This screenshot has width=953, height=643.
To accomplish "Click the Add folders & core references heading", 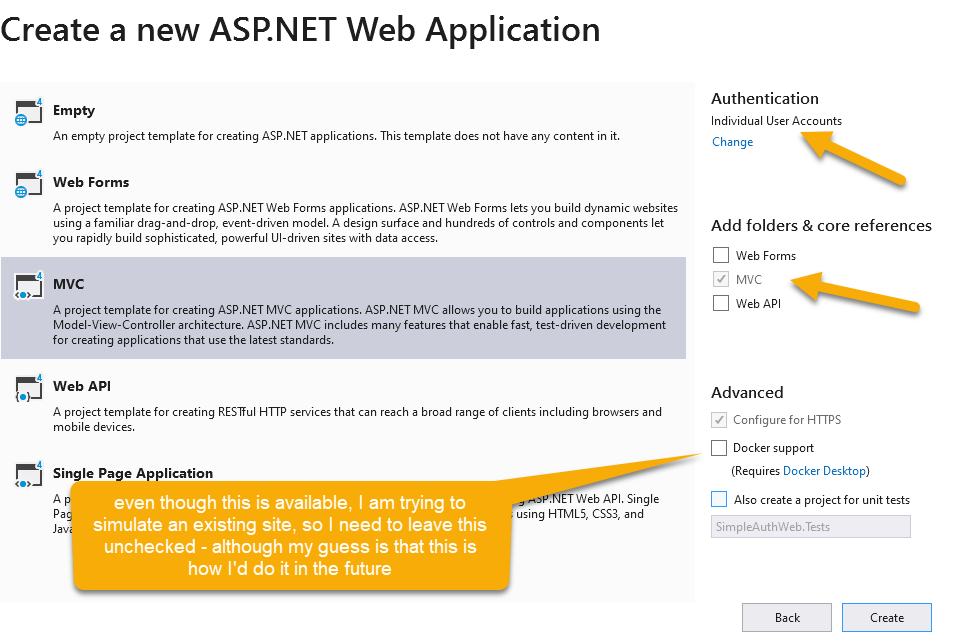I will pos(821,225).
